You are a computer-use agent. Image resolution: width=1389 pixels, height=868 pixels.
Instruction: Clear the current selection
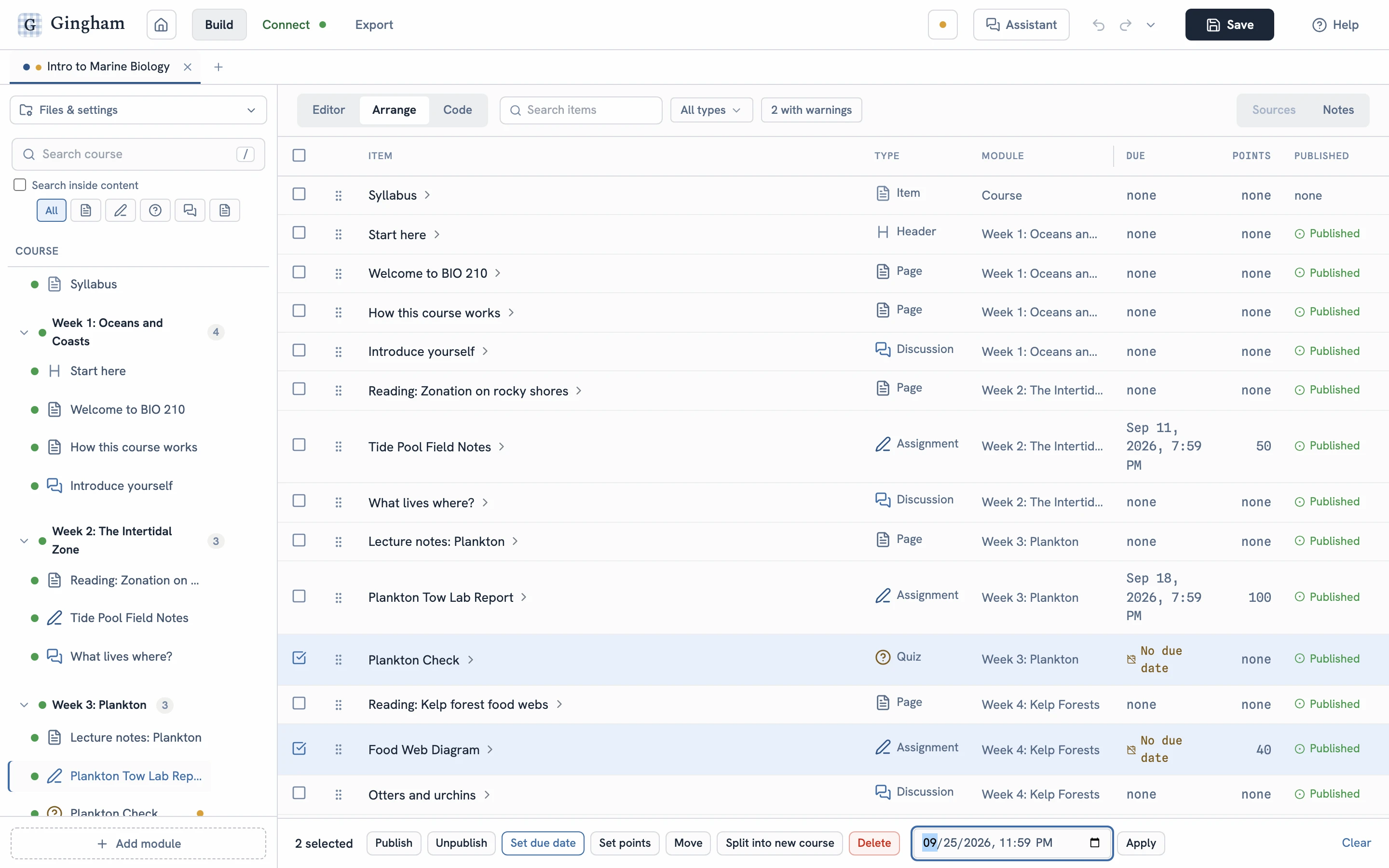[x=1356, y=843]
